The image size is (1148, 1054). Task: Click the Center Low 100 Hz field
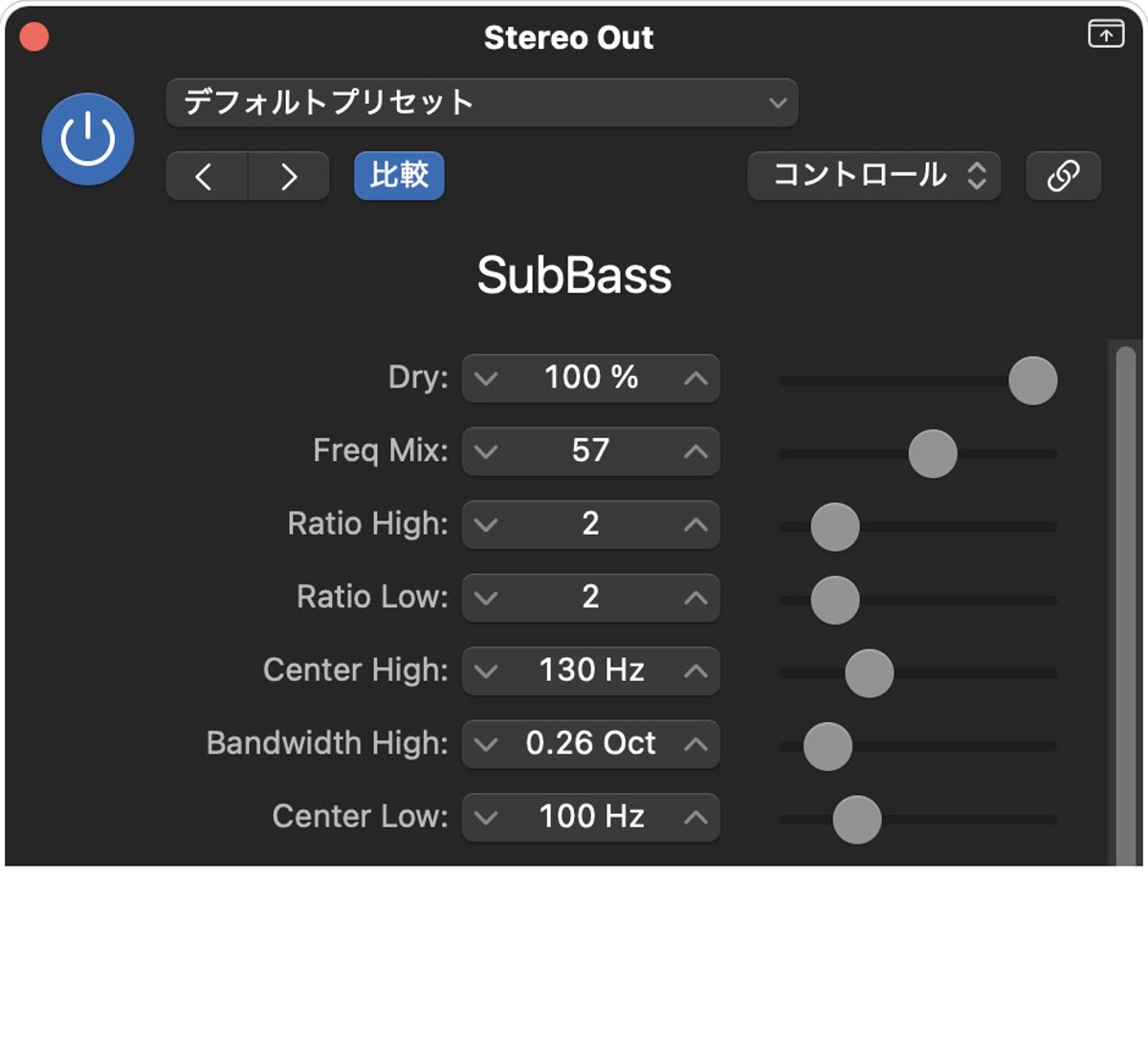[591, 818]
